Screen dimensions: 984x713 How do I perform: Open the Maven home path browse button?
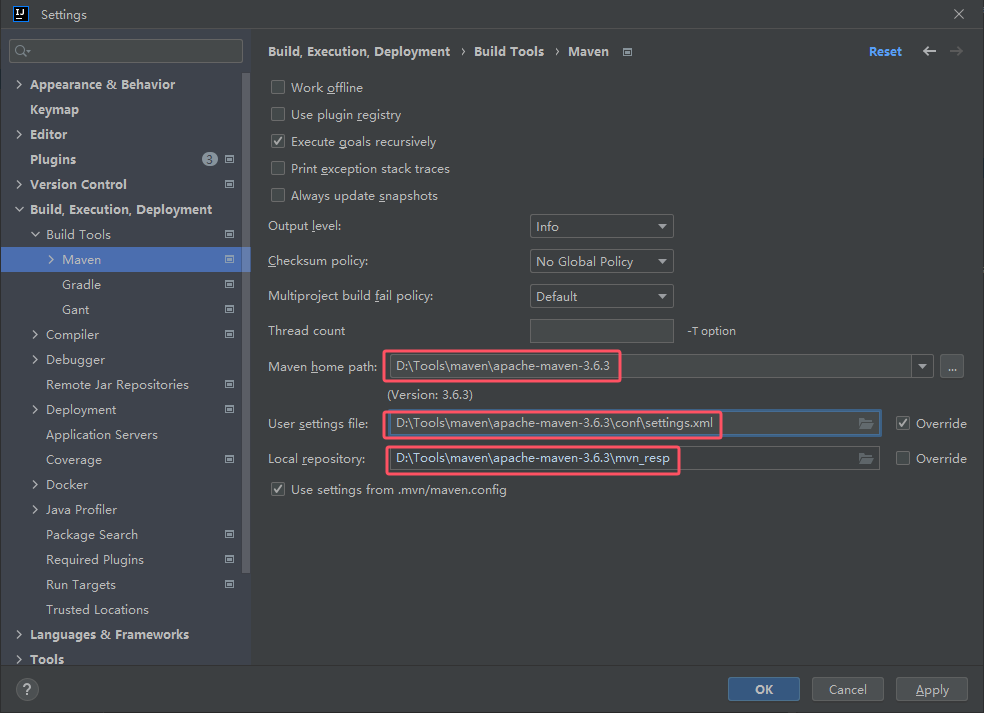pyautogui.click(x=951, y=366)
